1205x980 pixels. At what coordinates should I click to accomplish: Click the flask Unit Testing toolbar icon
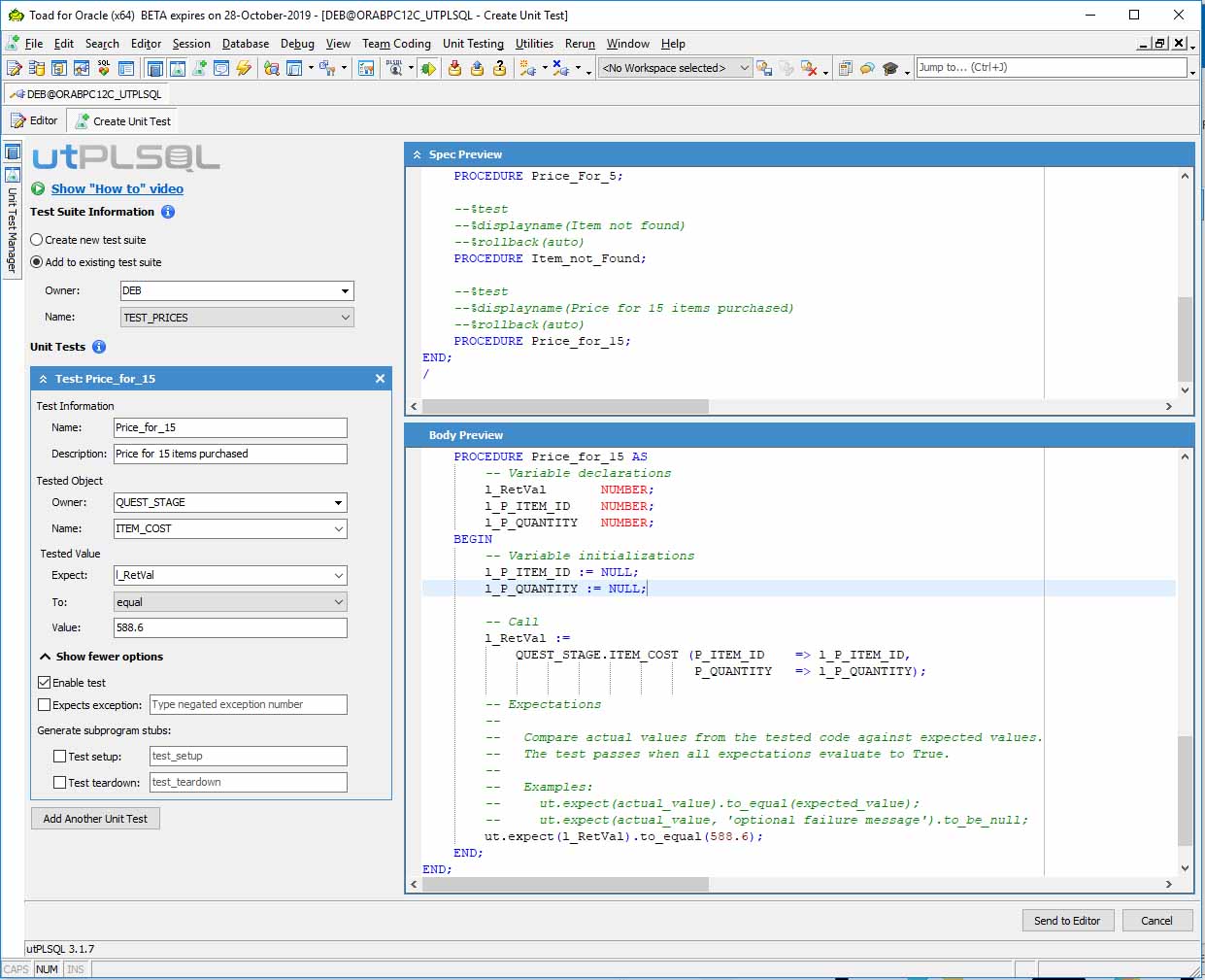178,68
